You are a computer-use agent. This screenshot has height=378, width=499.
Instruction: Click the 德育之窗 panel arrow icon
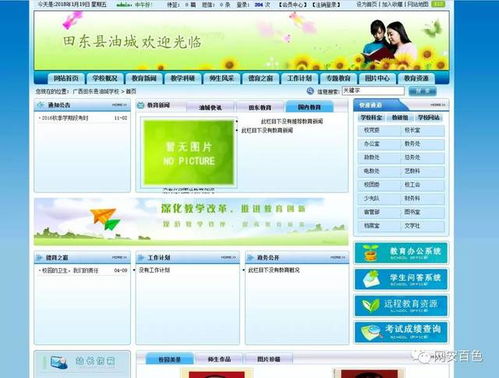39,258
